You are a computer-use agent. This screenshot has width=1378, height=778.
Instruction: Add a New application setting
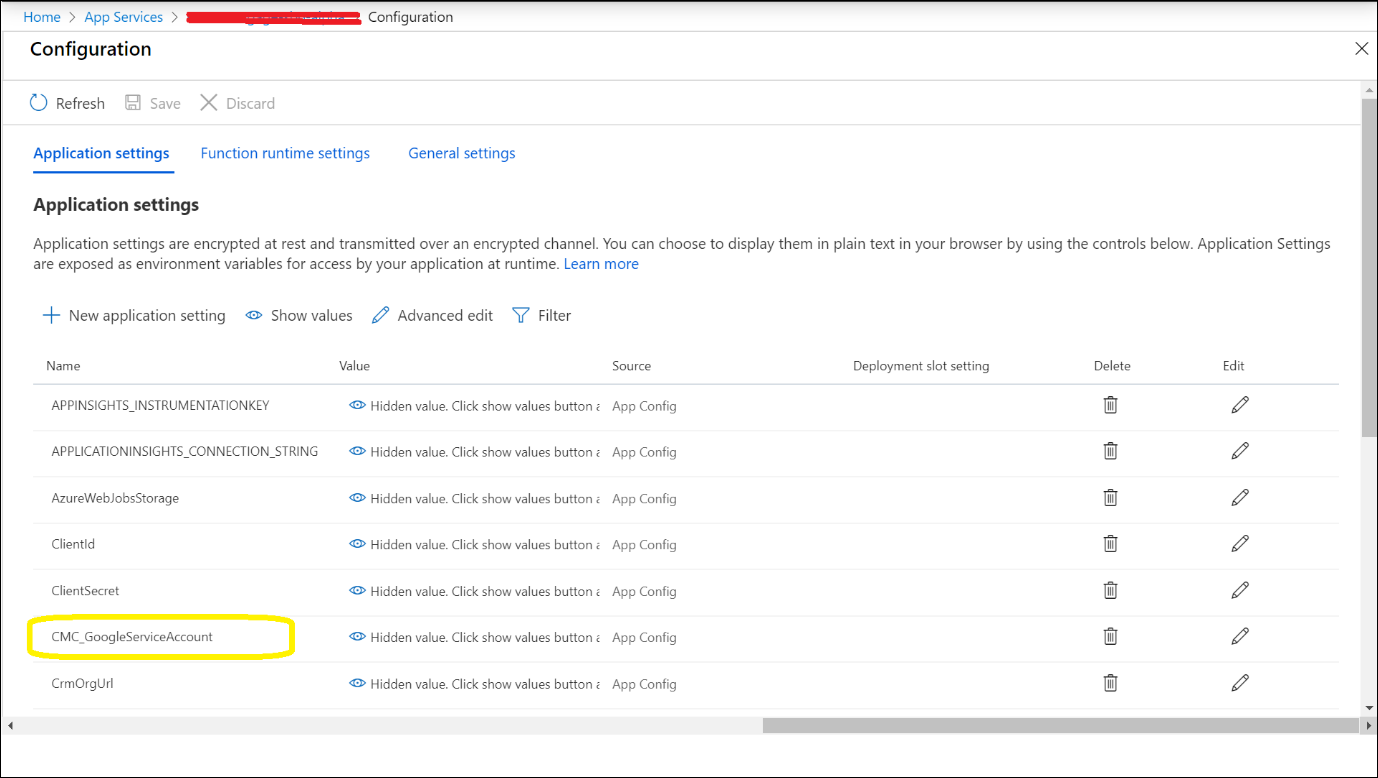(x=134, y=315)
